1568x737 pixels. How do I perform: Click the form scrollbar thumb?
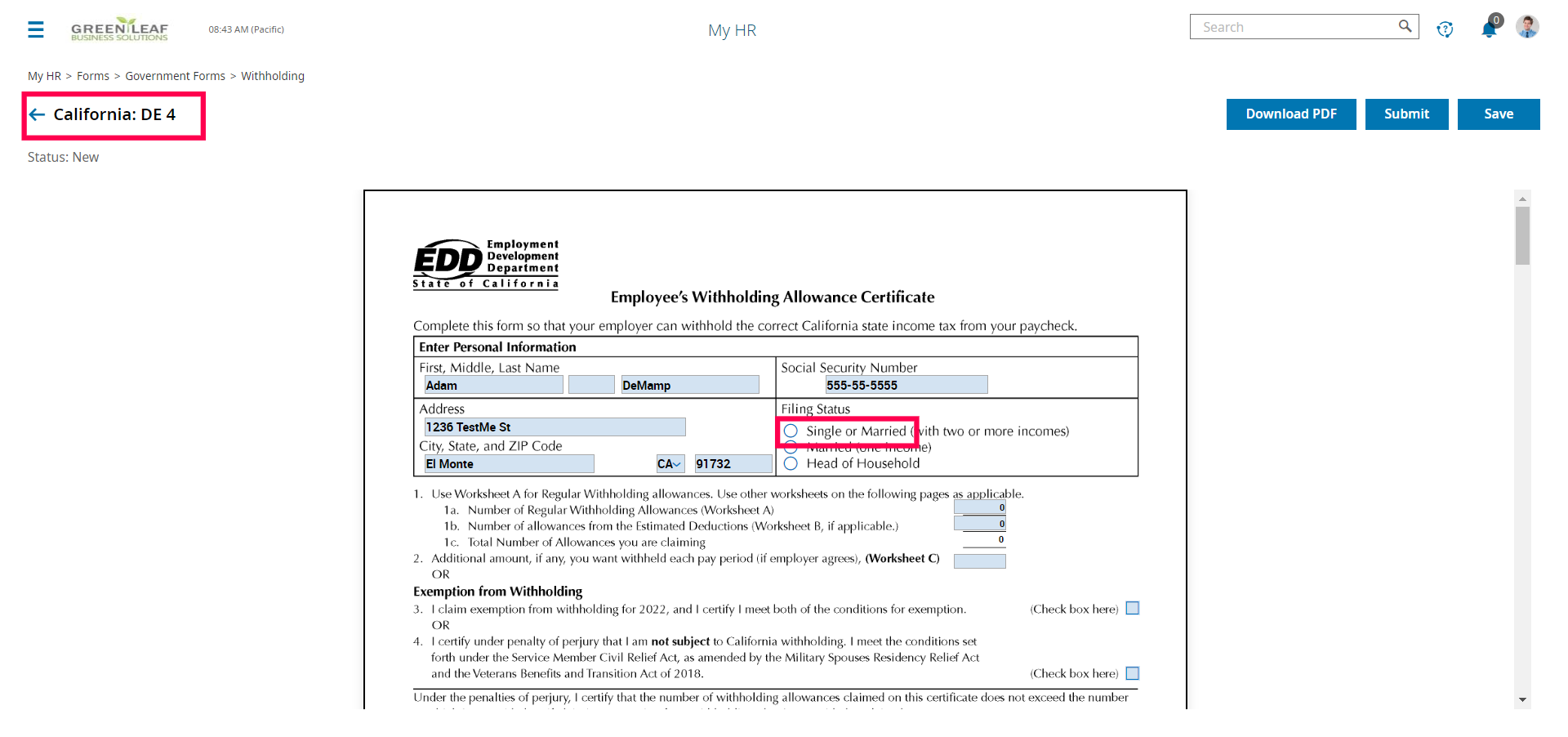pyautogui.click(x=1522, y=235)
